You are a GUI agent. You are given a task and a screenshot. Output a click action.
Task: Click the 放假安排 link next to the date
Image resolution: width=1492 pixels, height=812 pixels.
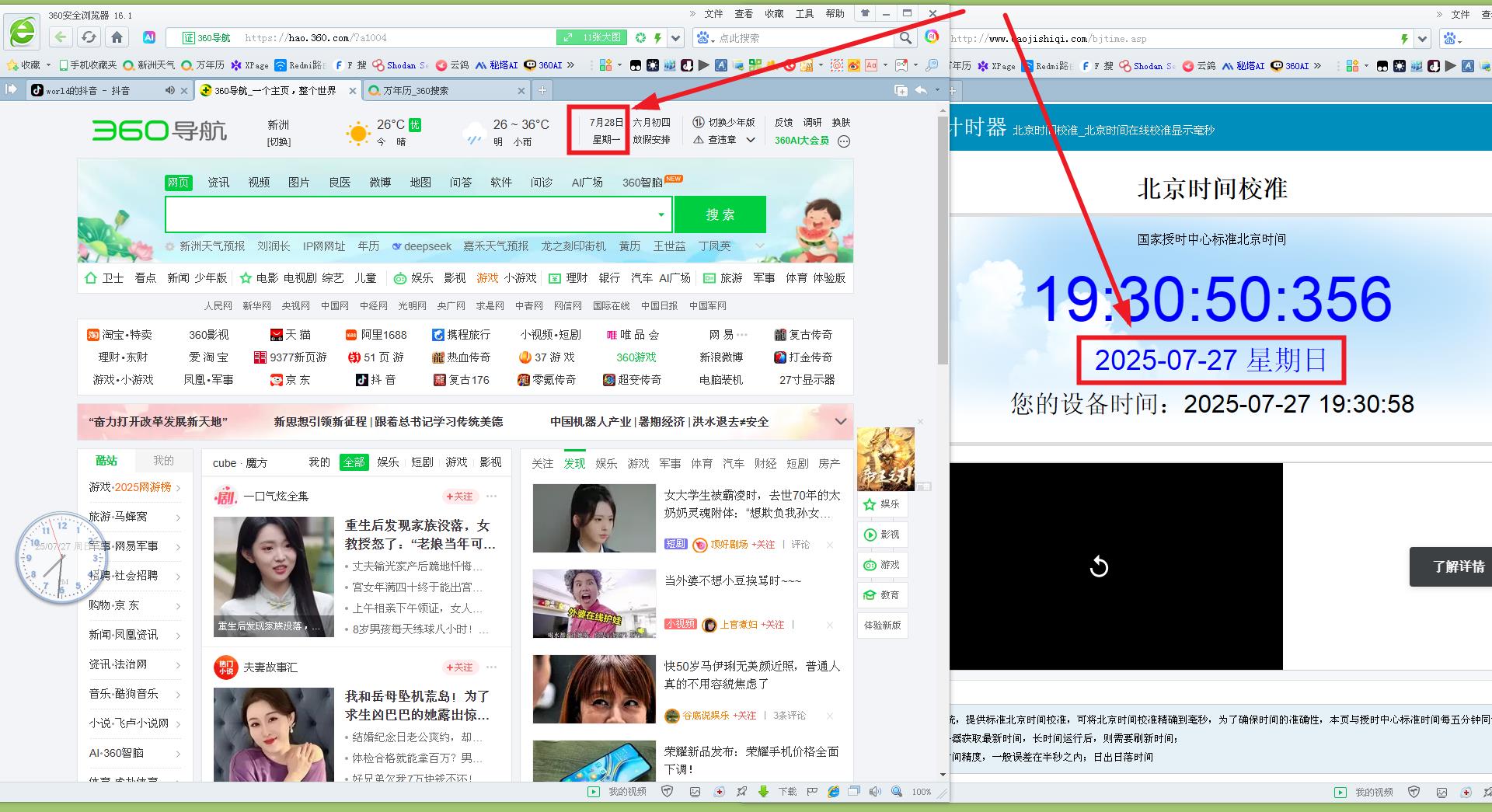(651, 140)
